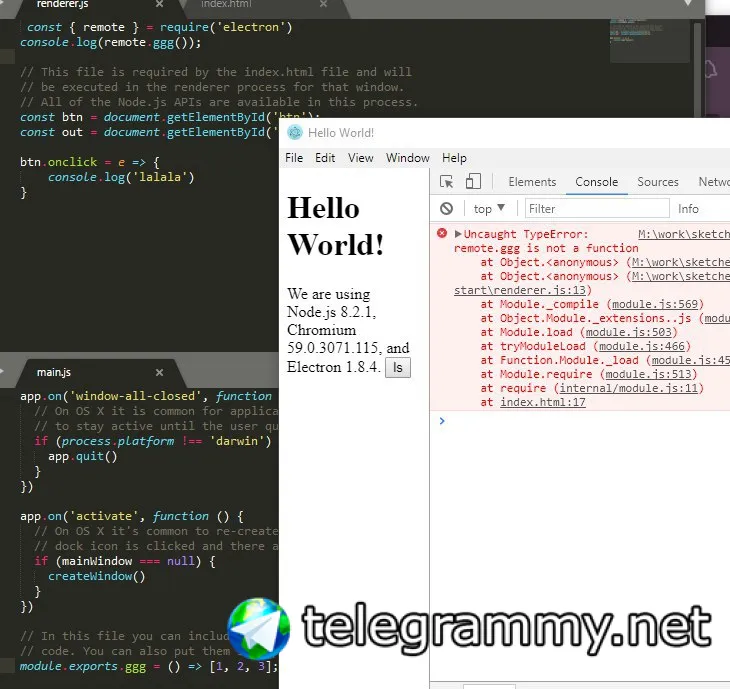The width and height of the screenshot is (730, 689).
Task: Switch to the Console tab in DevTools
Action: click(x=597, y=182)
